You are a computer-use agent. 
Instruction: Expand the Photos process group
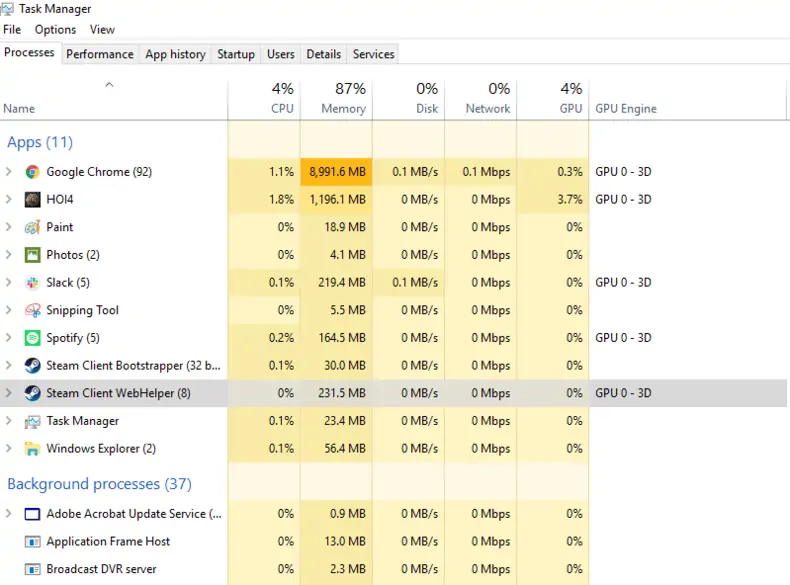[9, 255]
